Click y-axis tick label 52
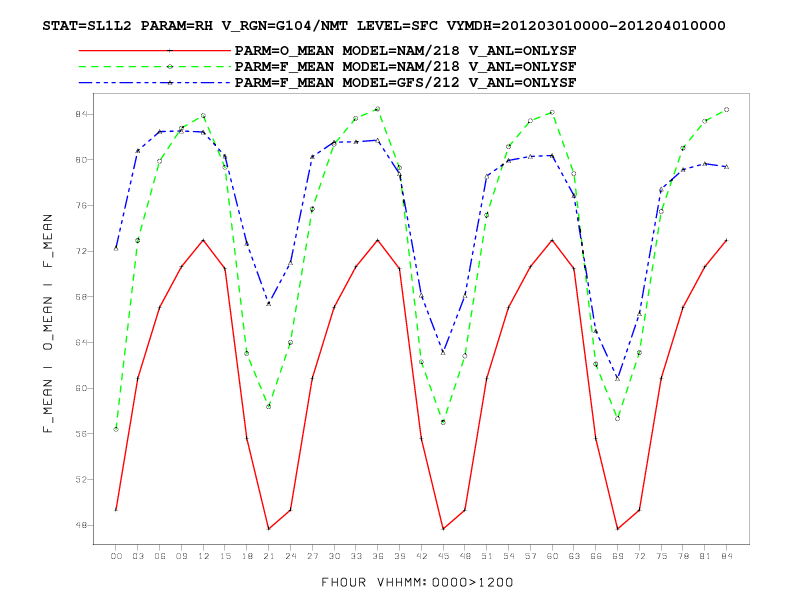Viewport: 792px width, 612px height. point(81,480)
